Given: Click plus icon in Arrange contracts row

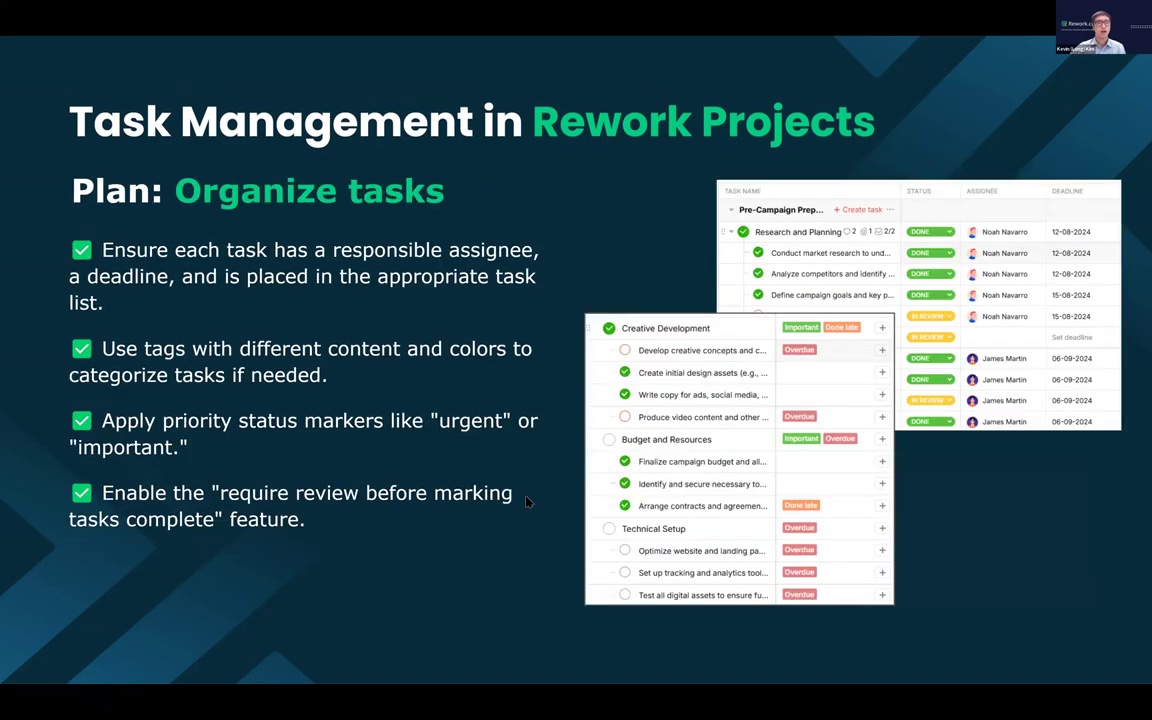Looking at the screenshot, I should point(882,505).
